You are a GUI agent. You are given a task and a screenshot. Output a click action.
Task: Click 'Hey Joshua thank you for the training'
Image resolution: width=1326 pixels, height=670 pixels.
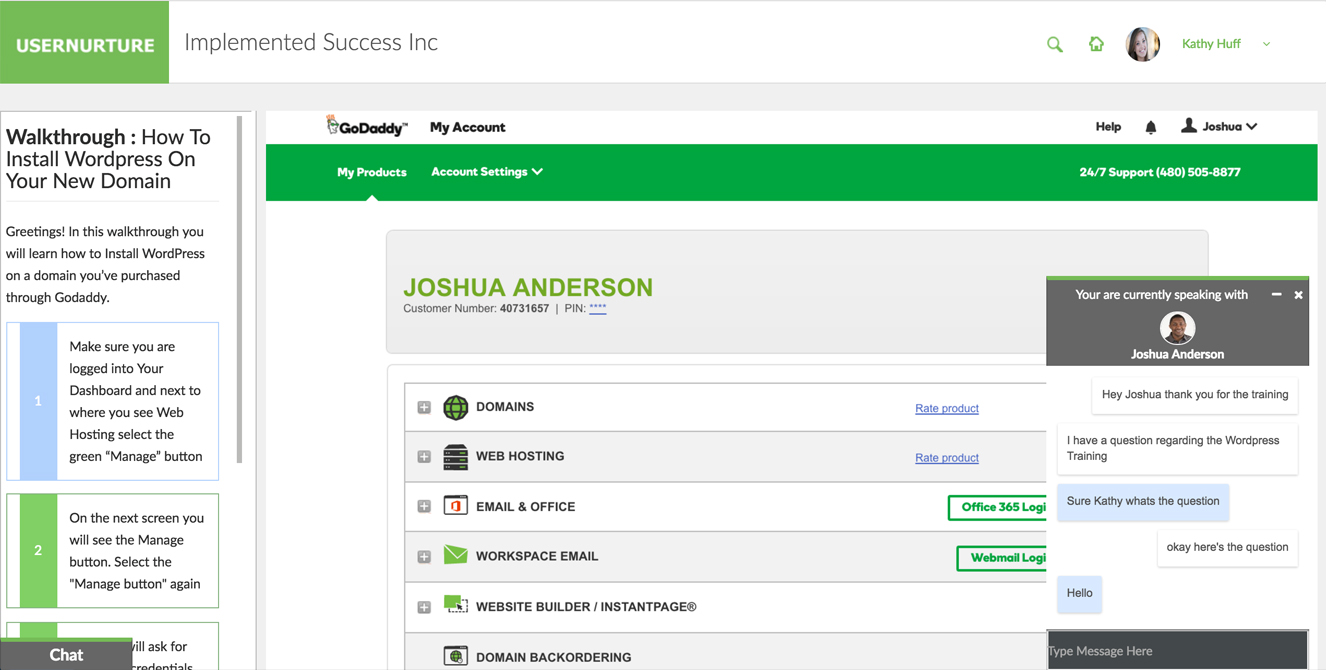pos(1195,394)
